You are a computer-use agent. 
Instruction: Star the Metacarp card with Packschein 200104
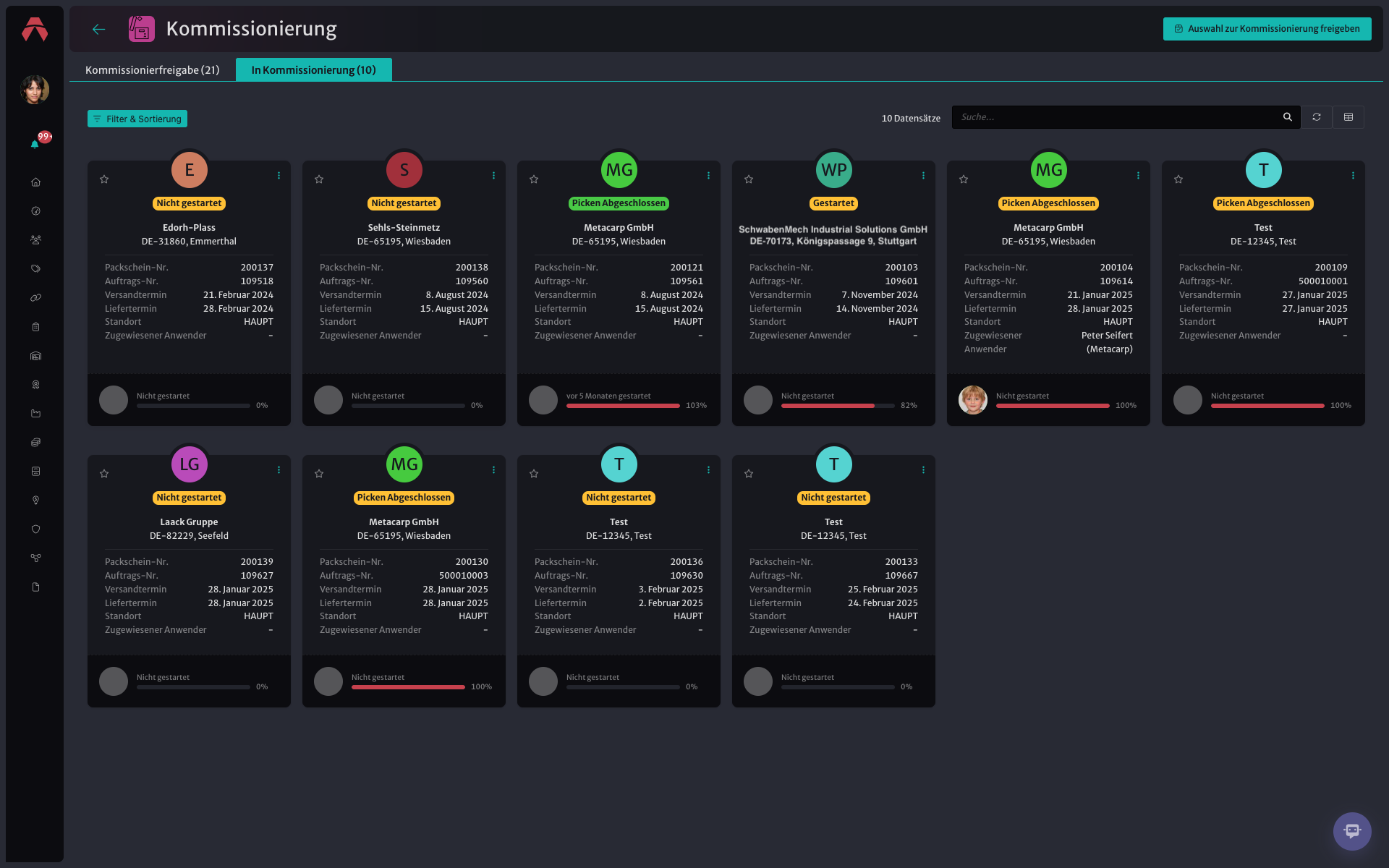pos(964,179)
